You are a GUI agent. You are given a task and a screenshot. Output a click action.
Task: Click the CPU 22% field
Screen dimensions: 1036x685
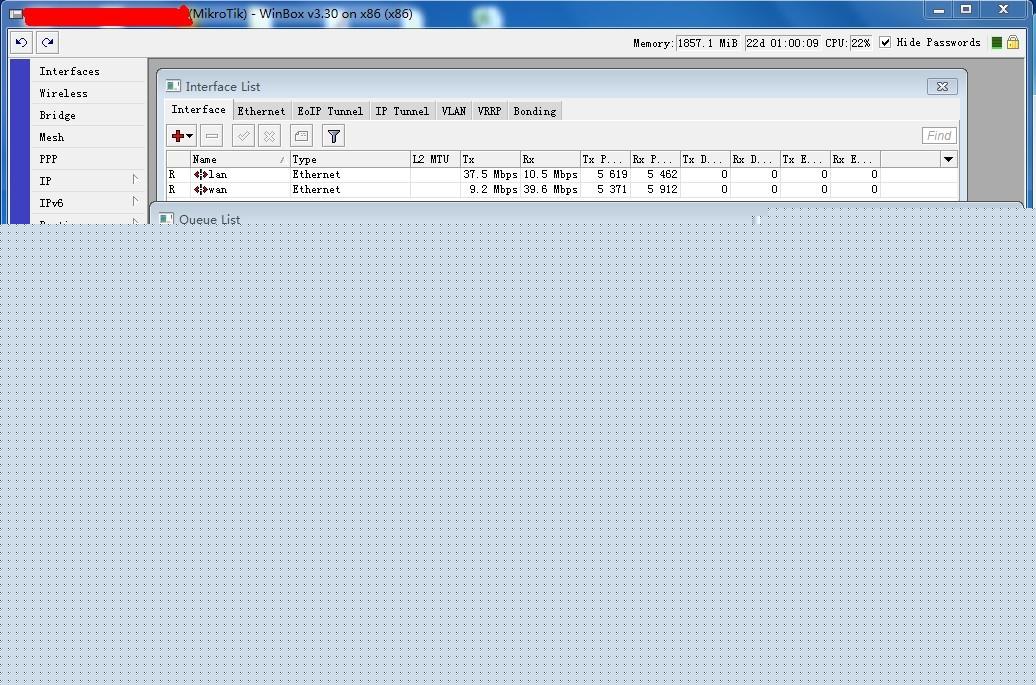(860, 43)
